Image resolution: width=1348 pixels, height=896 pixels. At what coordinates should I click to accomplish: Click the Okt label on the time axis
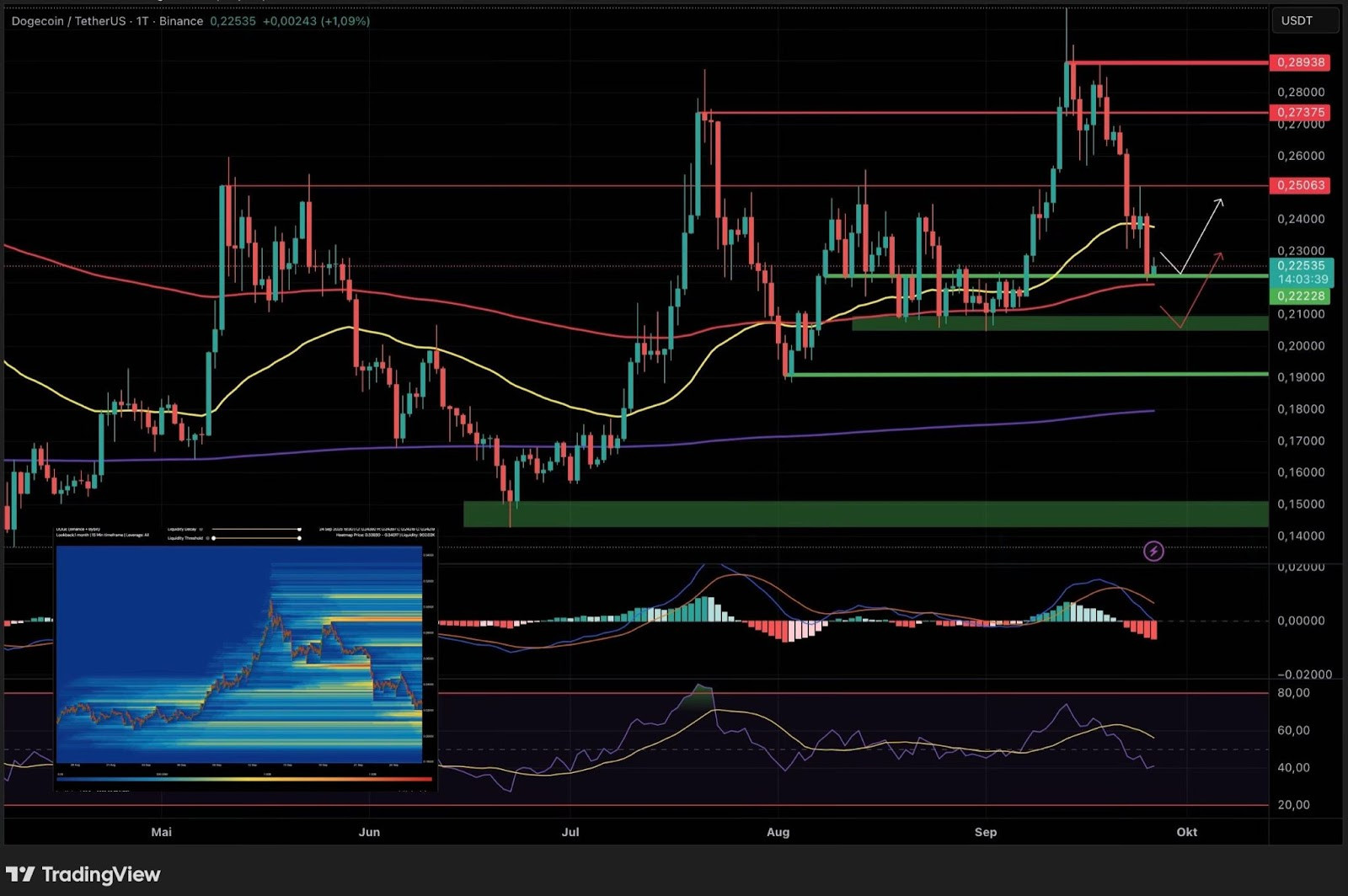1186,832
